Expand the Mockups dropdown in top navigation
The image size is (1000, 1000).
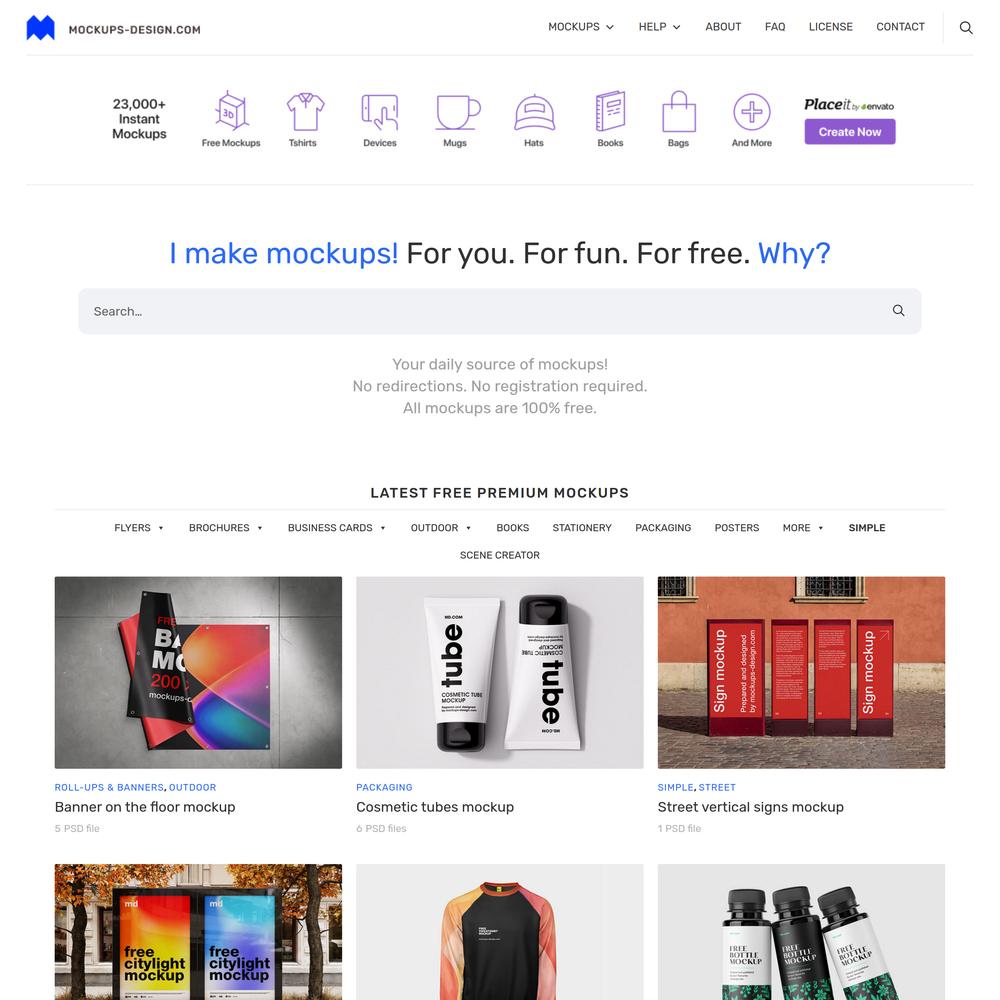(580, 27)
